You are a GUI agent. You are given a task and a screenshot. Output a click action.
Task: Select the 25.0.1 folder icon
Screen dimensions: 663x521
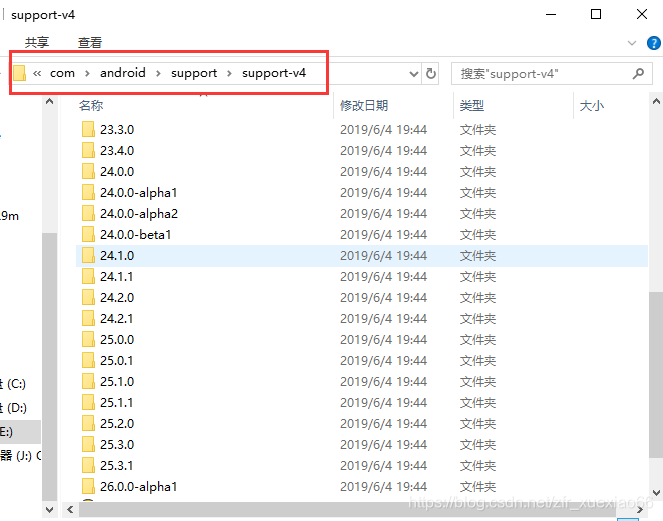(88, 360)
